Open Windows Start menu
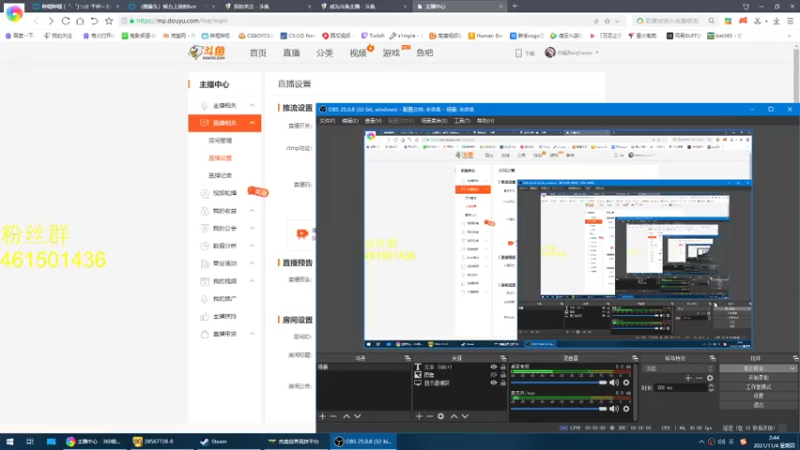800x450 pixels. 10,441
